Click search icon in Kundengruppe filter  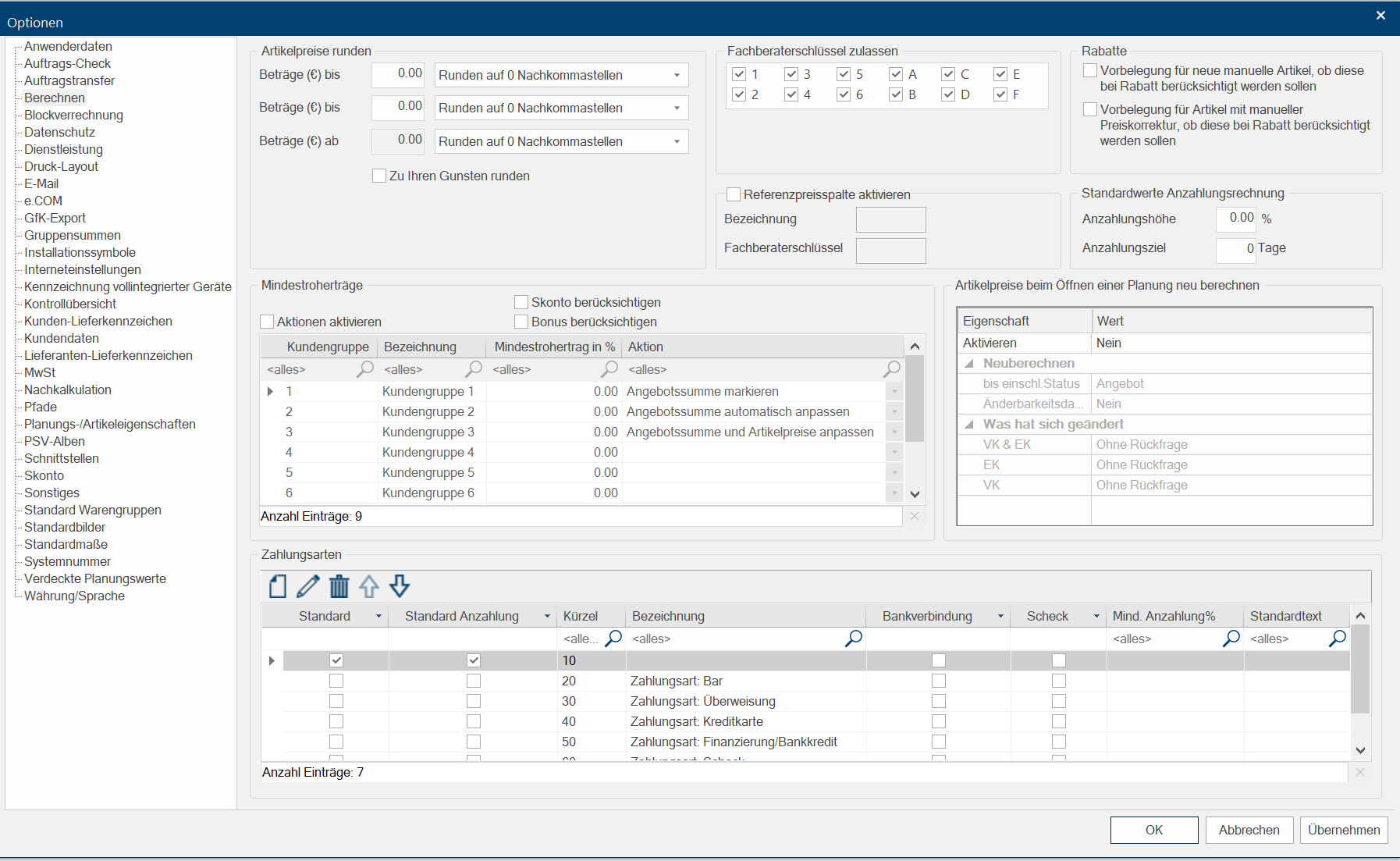(364, 369)
